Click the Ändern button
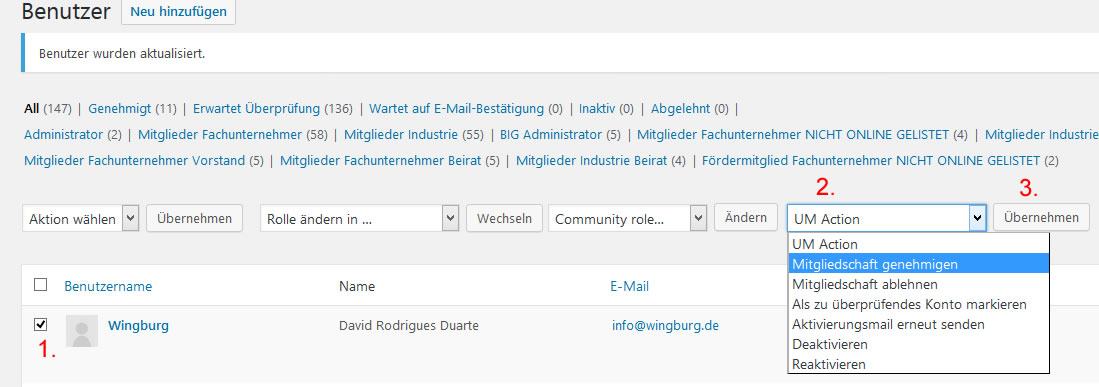The height and width of the screenshot is (387, 1099). (746, 218)
